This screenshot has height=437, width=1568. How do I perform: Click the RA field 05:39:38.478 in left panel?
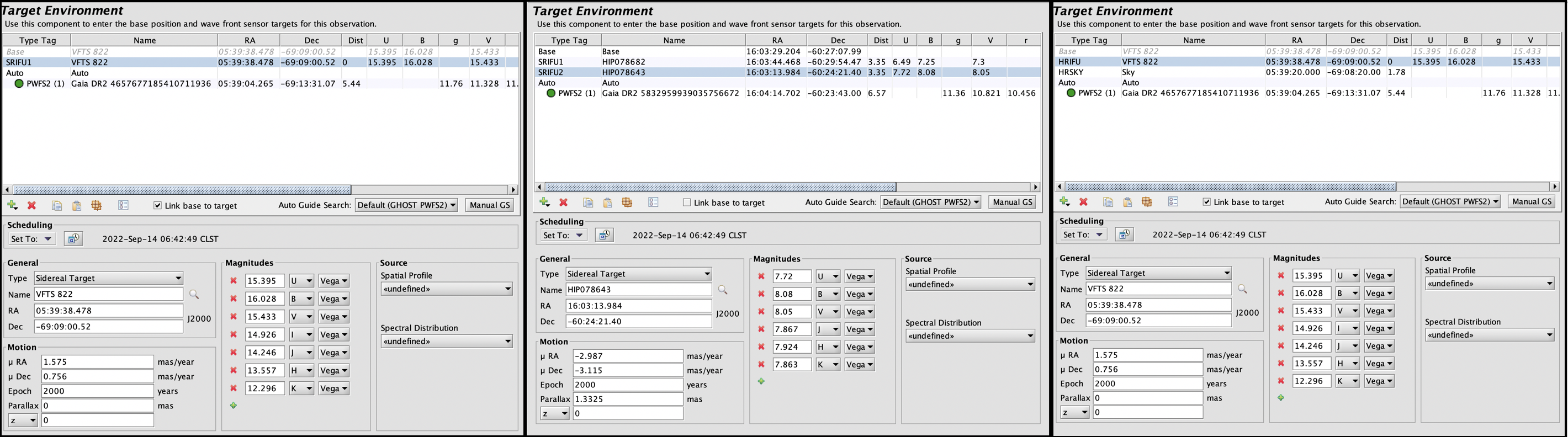(108, 311)
